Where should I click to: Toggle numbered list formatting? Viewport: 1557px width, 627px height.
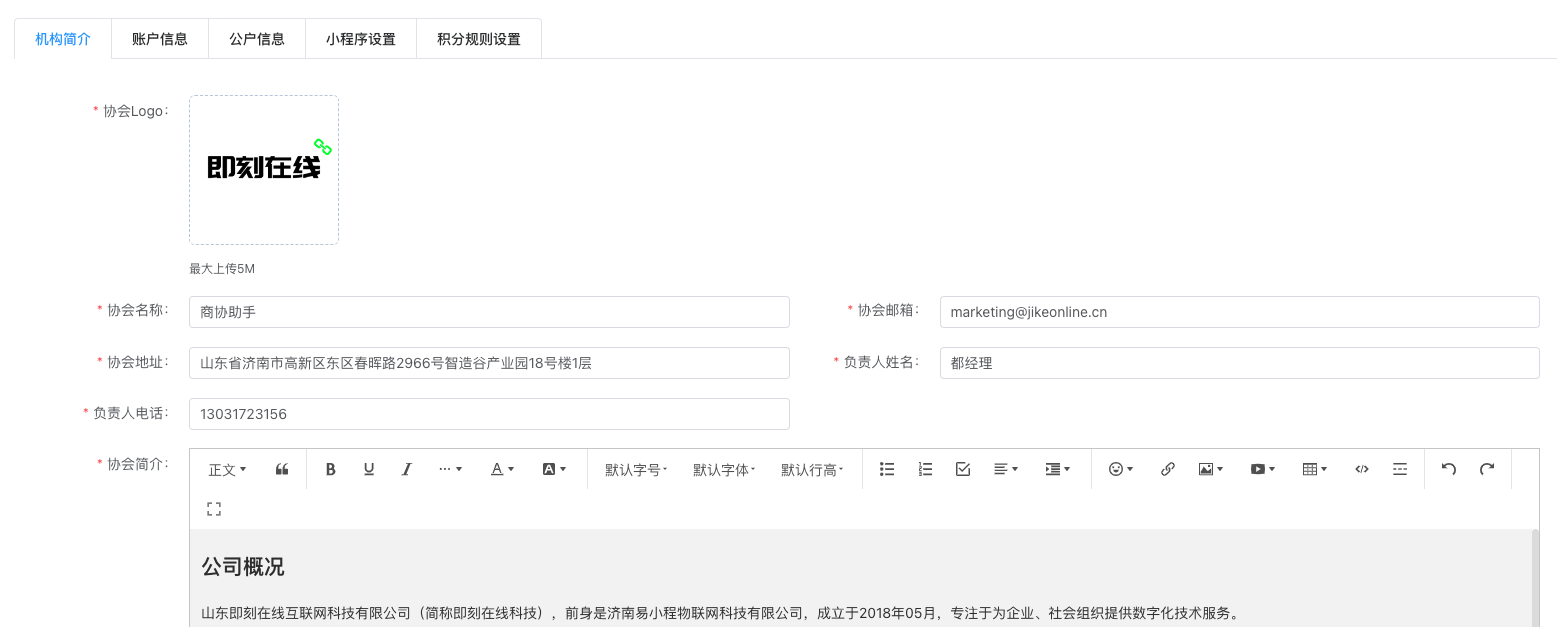(x=925, y=469)
